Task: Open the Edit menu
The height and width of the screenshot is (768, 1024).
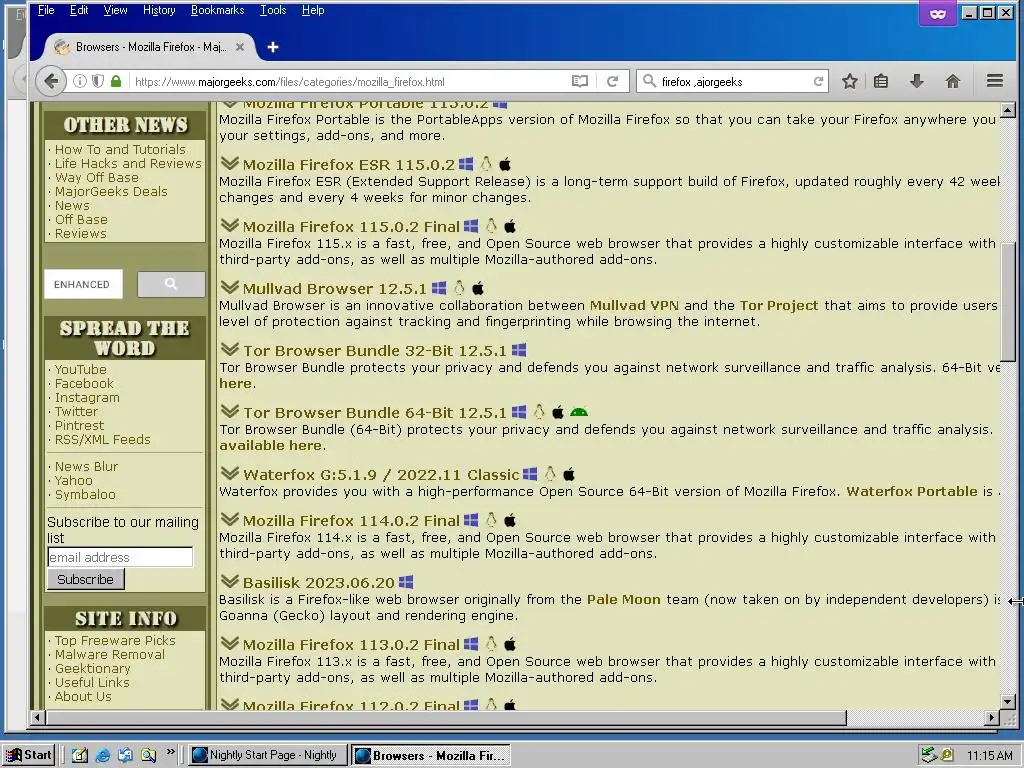Action: click(79, 10)
